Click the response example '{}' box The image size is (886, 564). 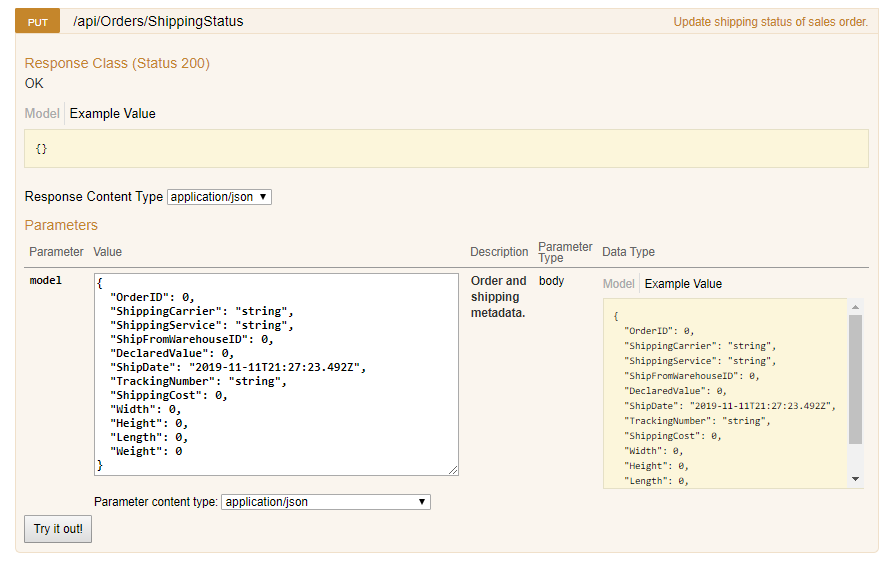coord(446,149)
